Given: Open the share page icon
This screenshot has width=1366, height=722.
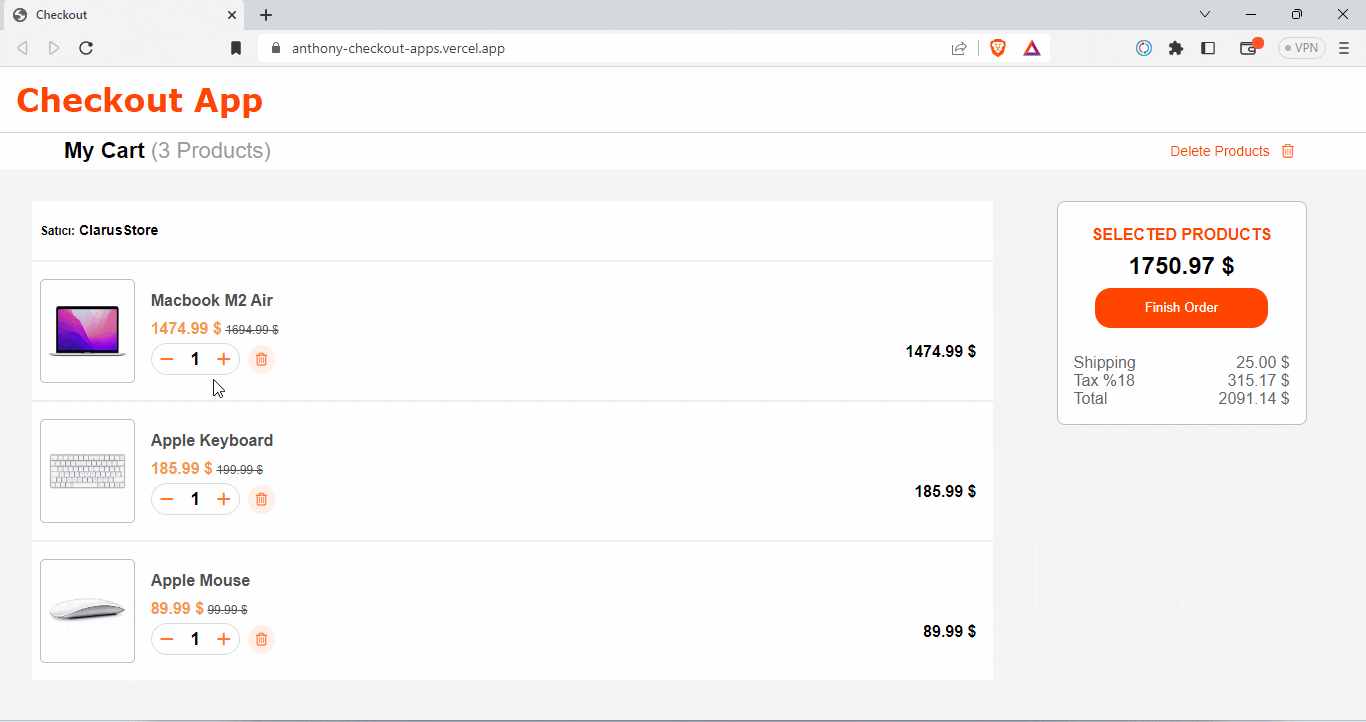Looking at the screenshot, I should pos(959,48).
